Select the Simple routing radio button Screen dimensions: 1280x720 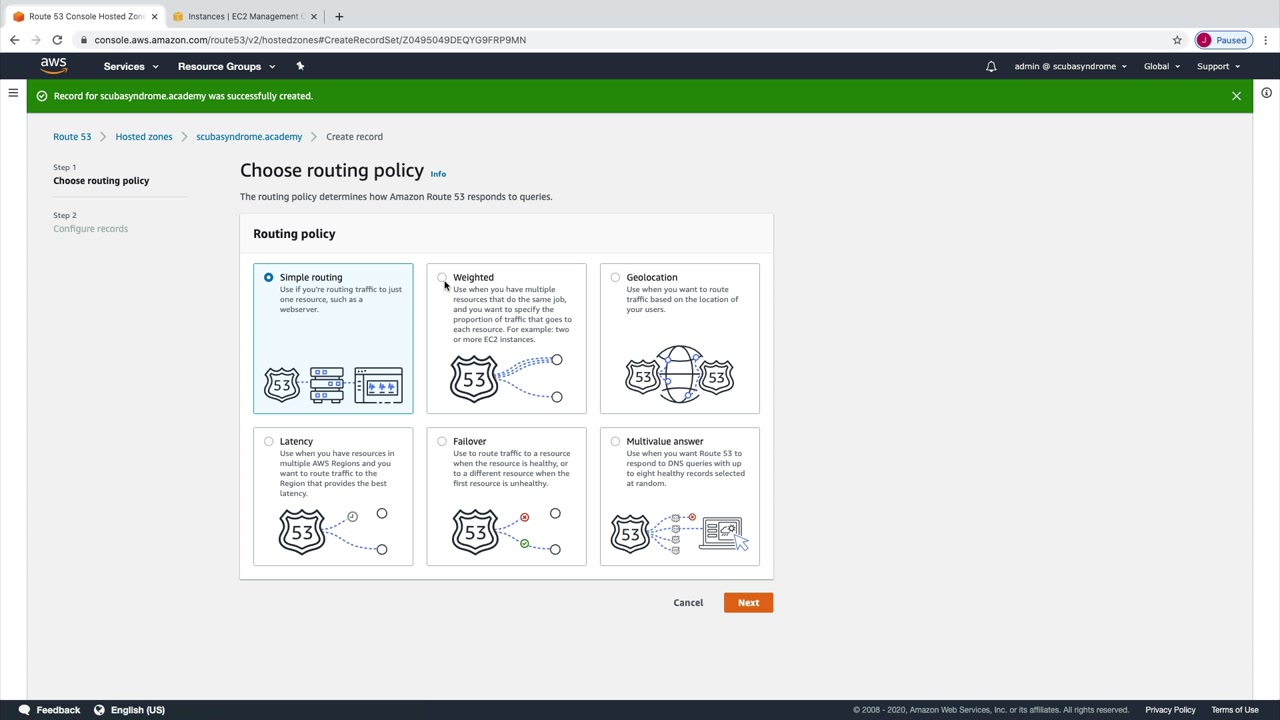268,277
